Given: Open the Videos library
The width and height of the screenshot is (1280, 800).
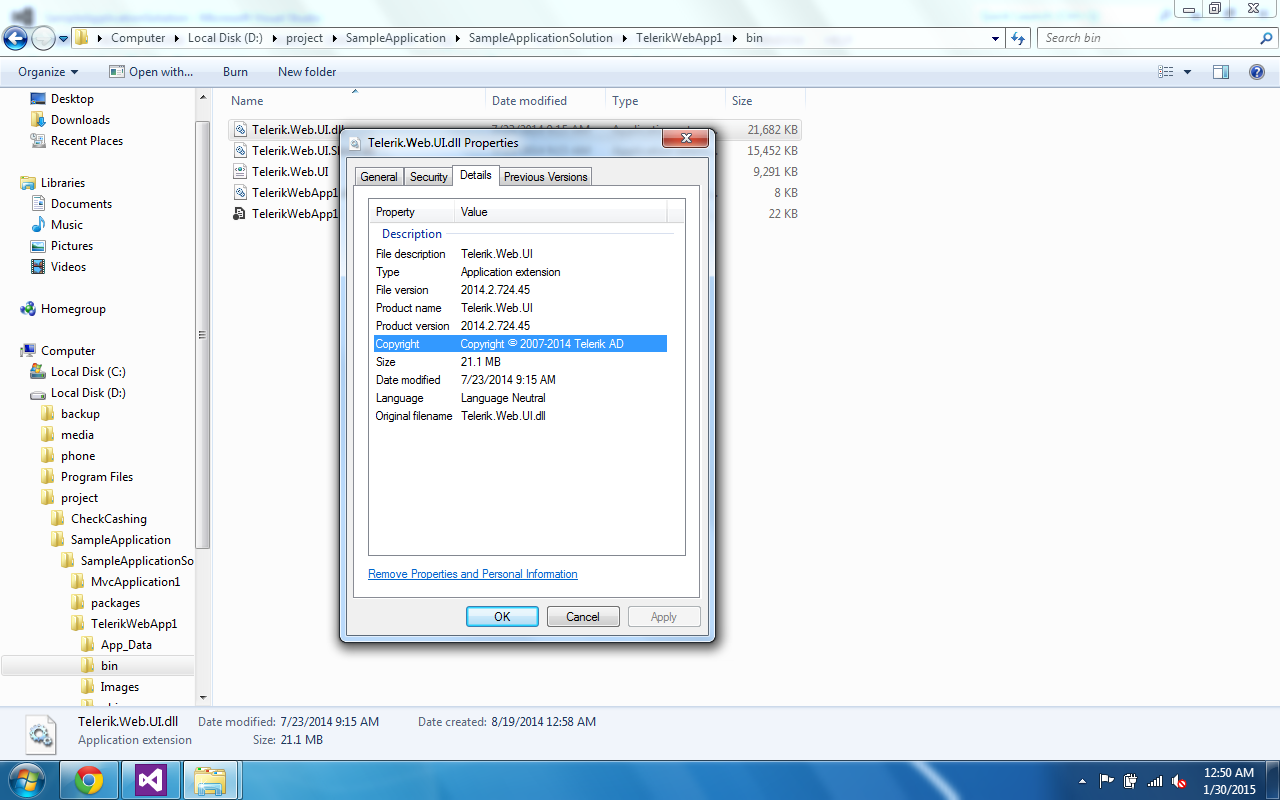Looking at the screenshot, I should click(x=69, y=267).
